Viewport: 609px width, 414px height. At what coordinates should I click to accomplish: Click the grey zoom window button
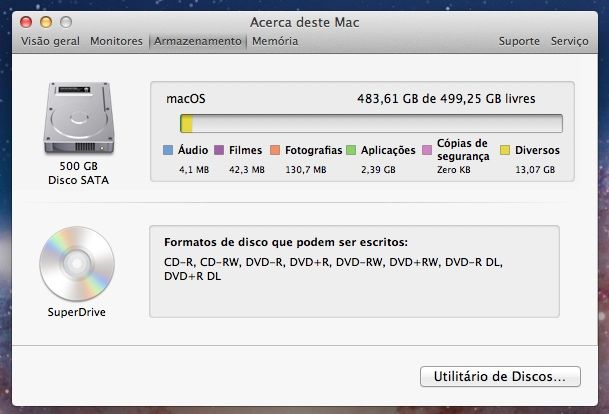click(x=66, y=22)
